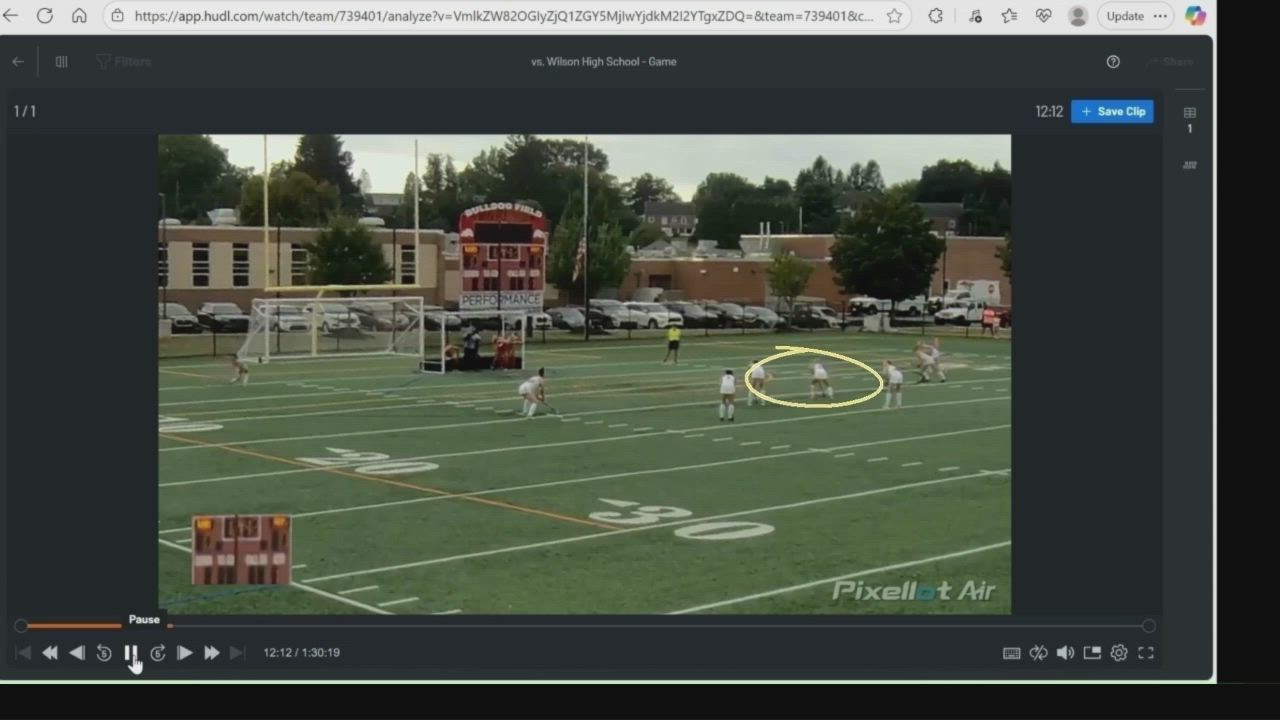
Task: Open the help question mark icon
Action: [1113, 62]
